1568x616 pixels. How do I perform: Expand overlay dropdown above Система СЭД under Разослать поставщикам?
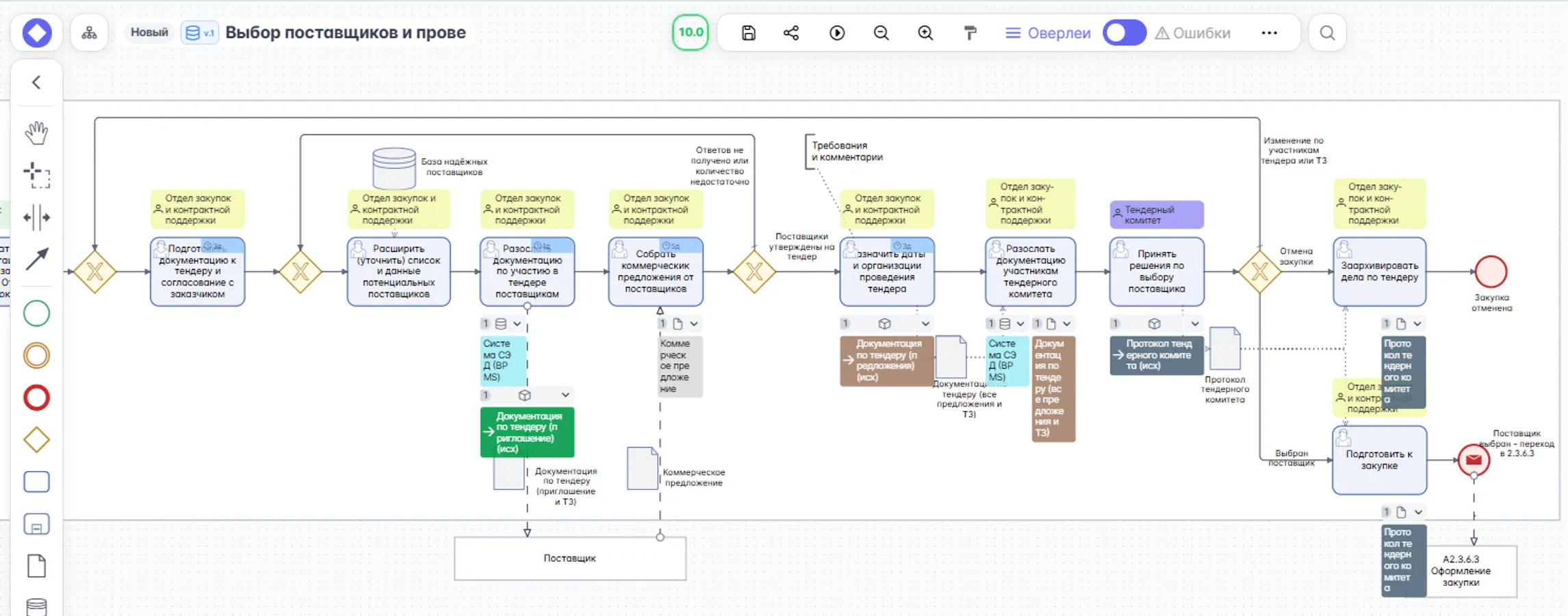click(x=517, y=324)
